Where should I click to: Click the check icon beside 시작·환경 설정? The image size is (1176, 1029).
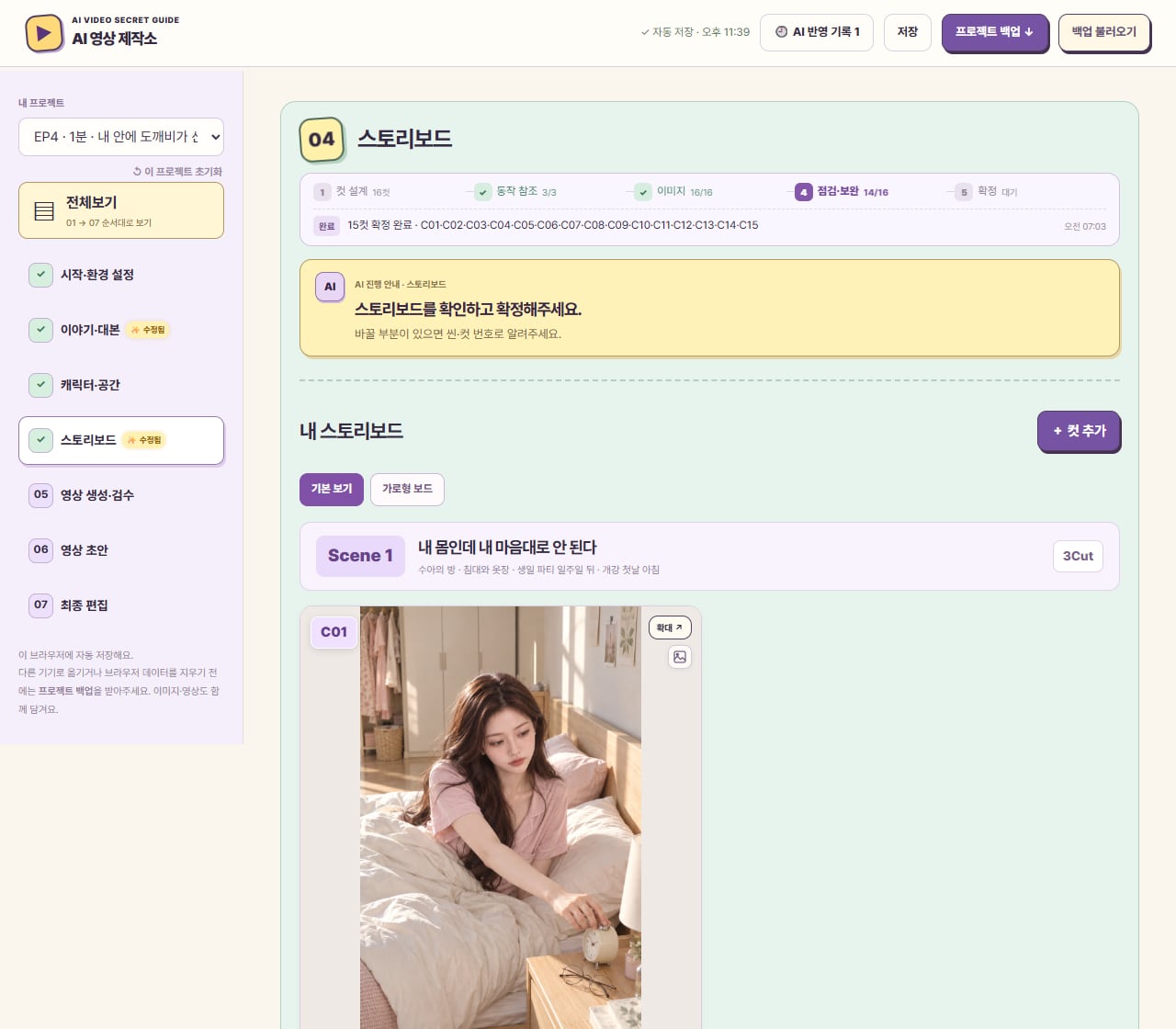tap(40, 275)
